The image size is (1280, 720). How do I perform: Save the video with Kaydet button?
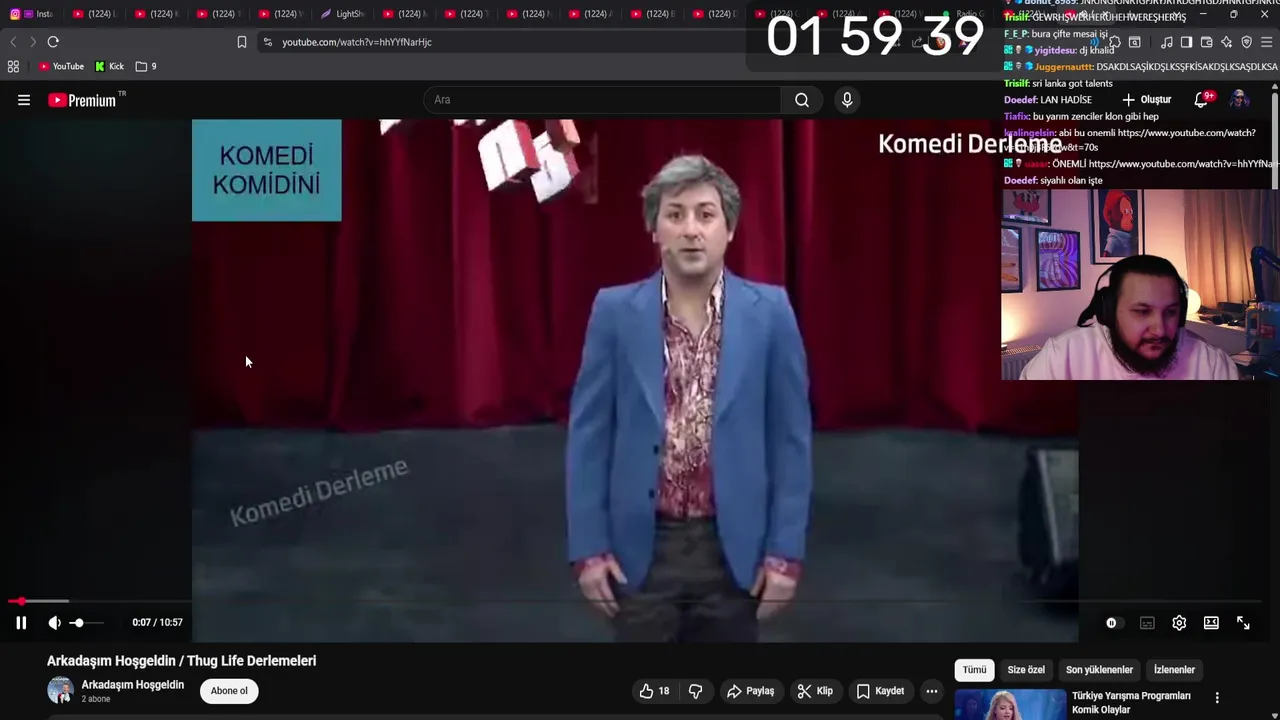pos(880,691)
